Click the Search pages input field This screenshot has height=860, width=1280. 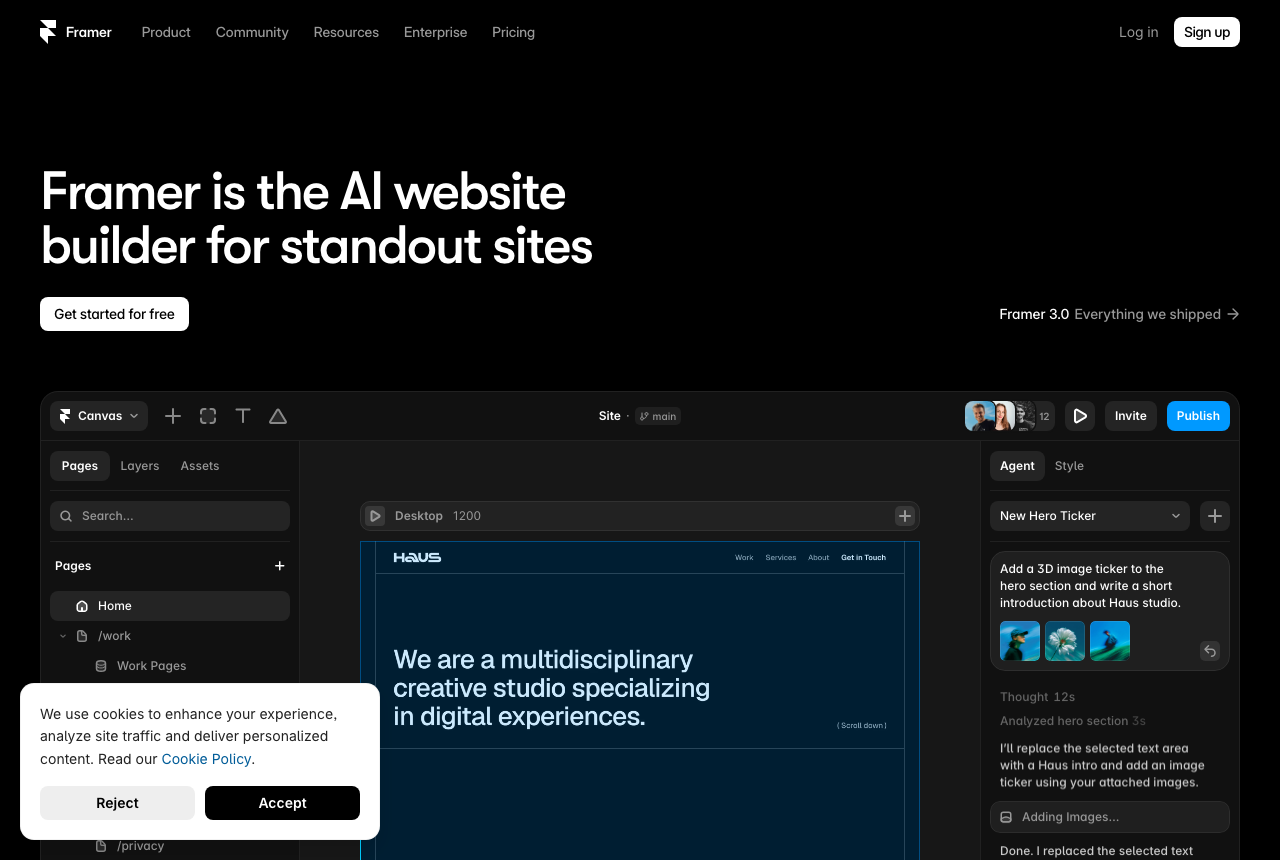click(x=170, y=516)
